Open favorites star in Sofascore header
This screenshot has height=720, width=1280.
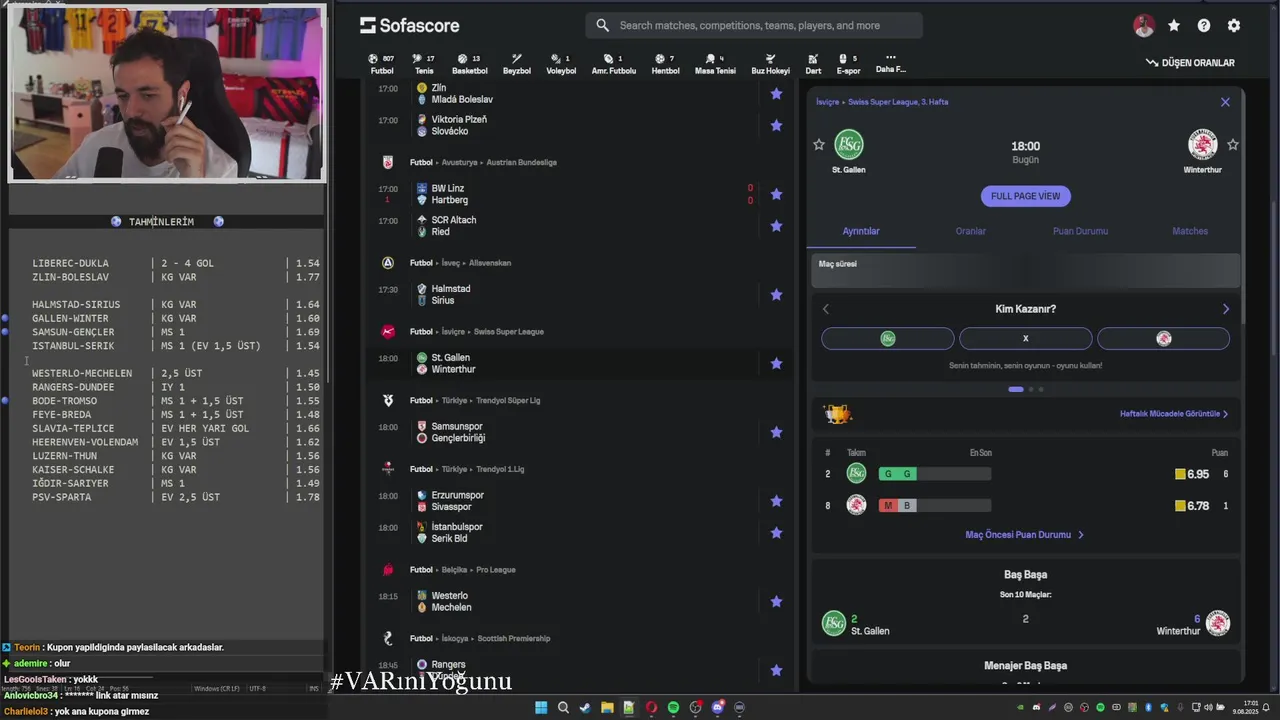click(1174, 26)
